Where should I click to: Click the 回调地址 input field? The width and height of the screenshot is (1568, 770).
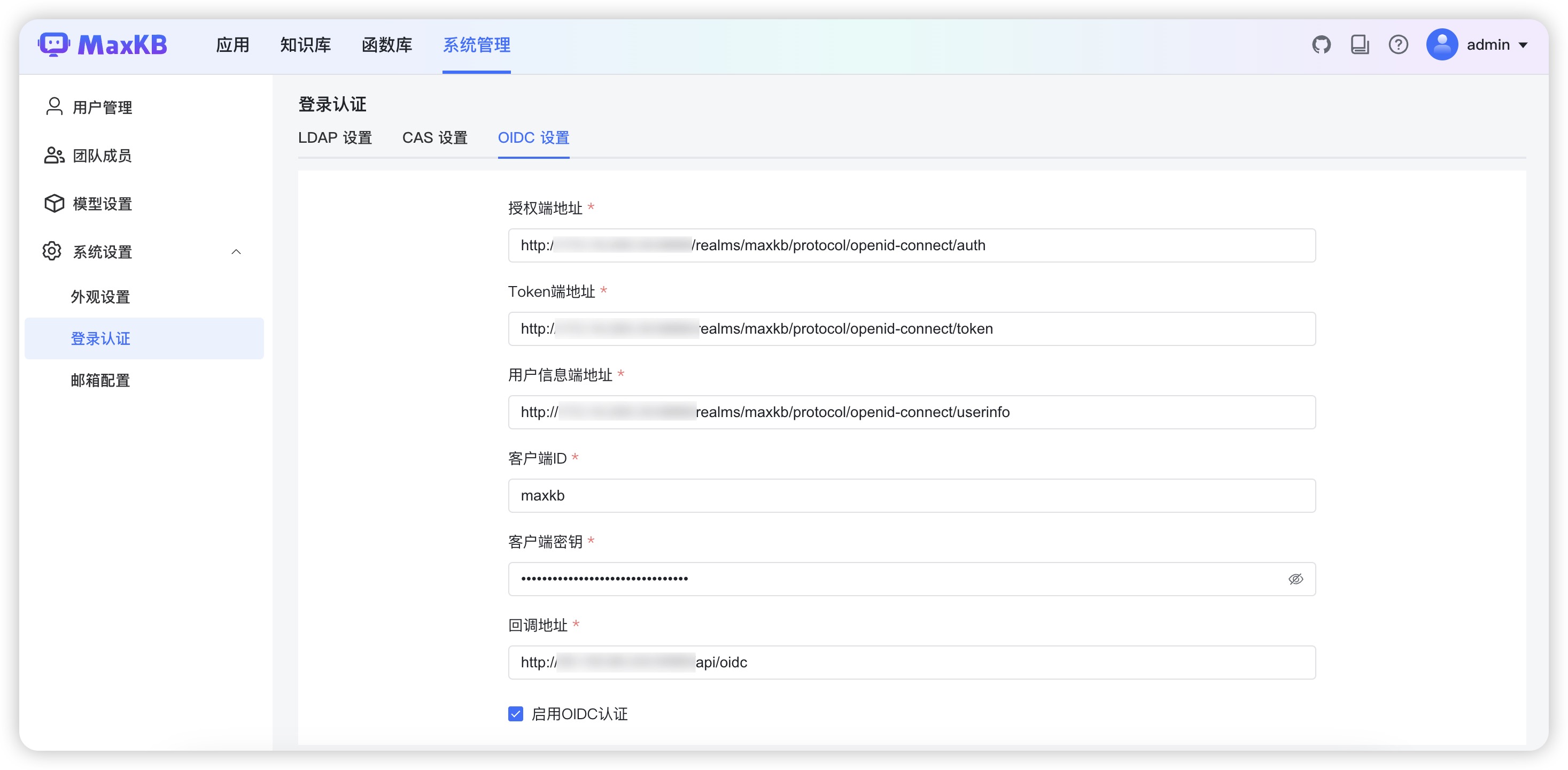point(912,663)
